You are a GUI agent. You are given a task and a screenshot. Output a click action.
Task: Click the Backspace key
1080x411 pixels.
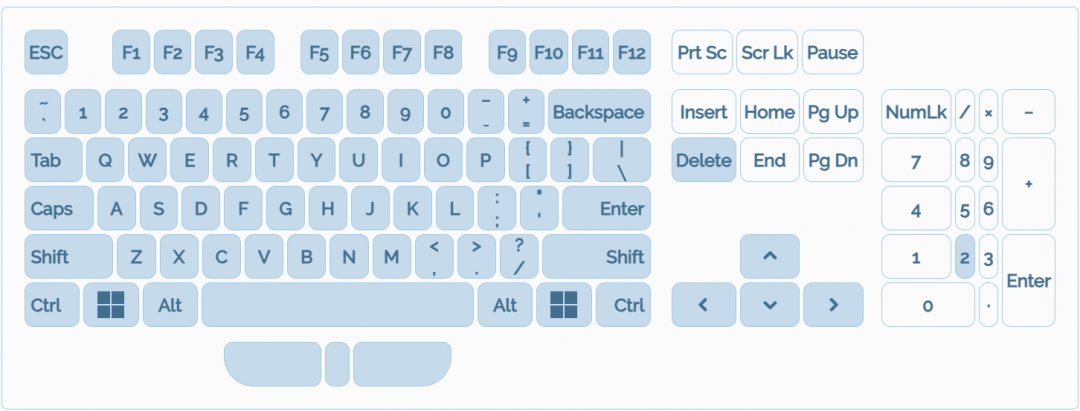(x=598, y=112)
